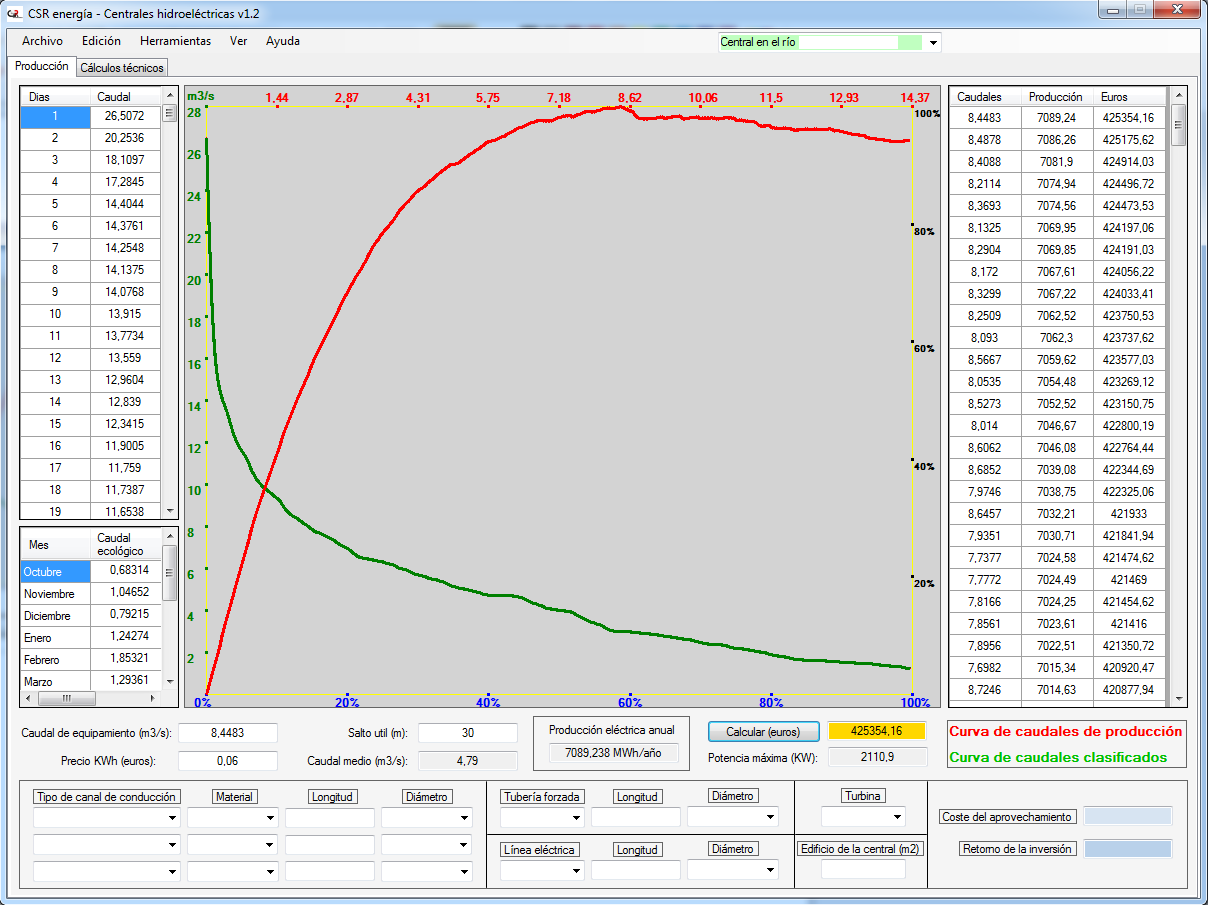The image size is (1208, 905).
Task: Click the Euros value 421933
Action: [1129, 514]
